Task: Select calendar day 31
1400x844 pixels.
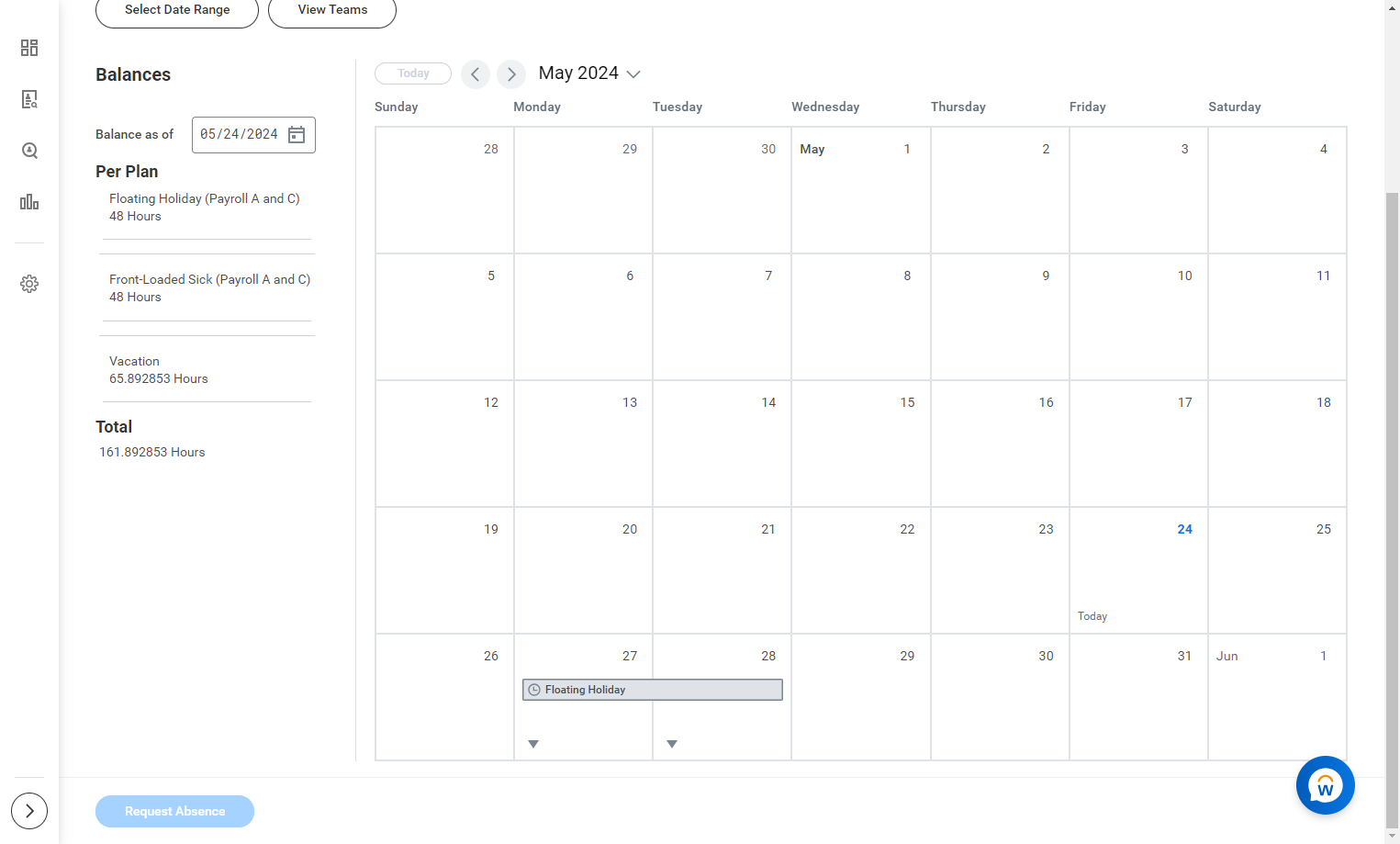Action: (1138, 697)
